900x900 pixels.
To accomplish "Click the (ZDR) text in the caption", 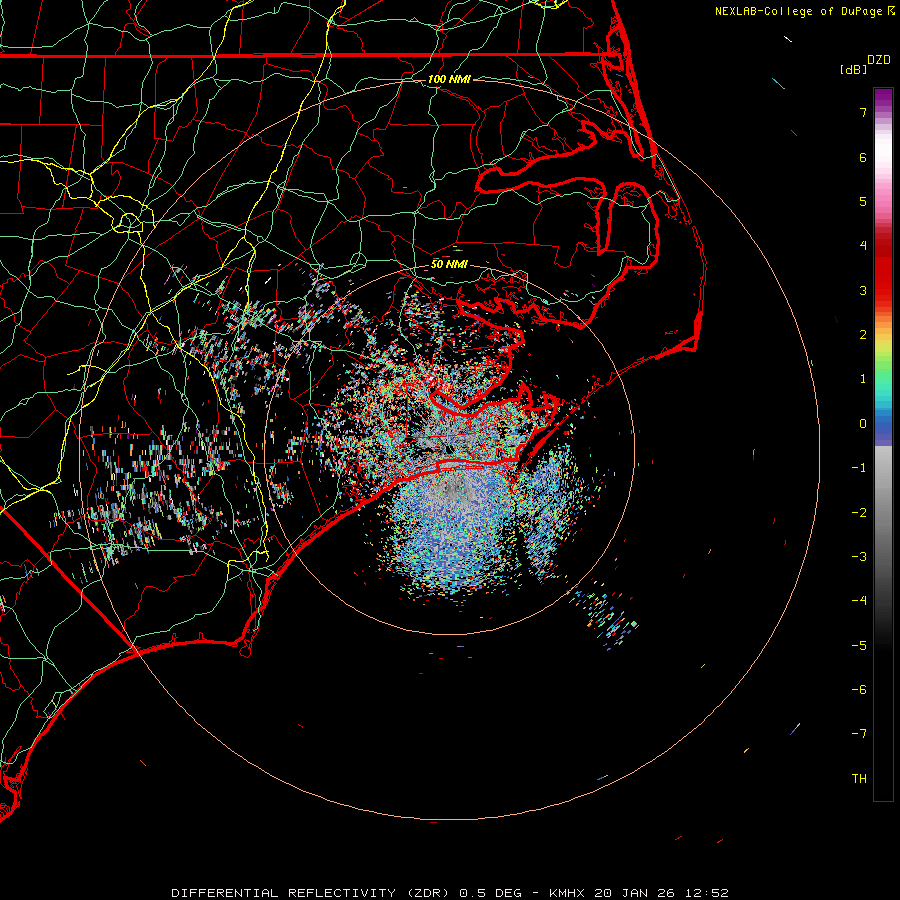I will pos(429,893).
